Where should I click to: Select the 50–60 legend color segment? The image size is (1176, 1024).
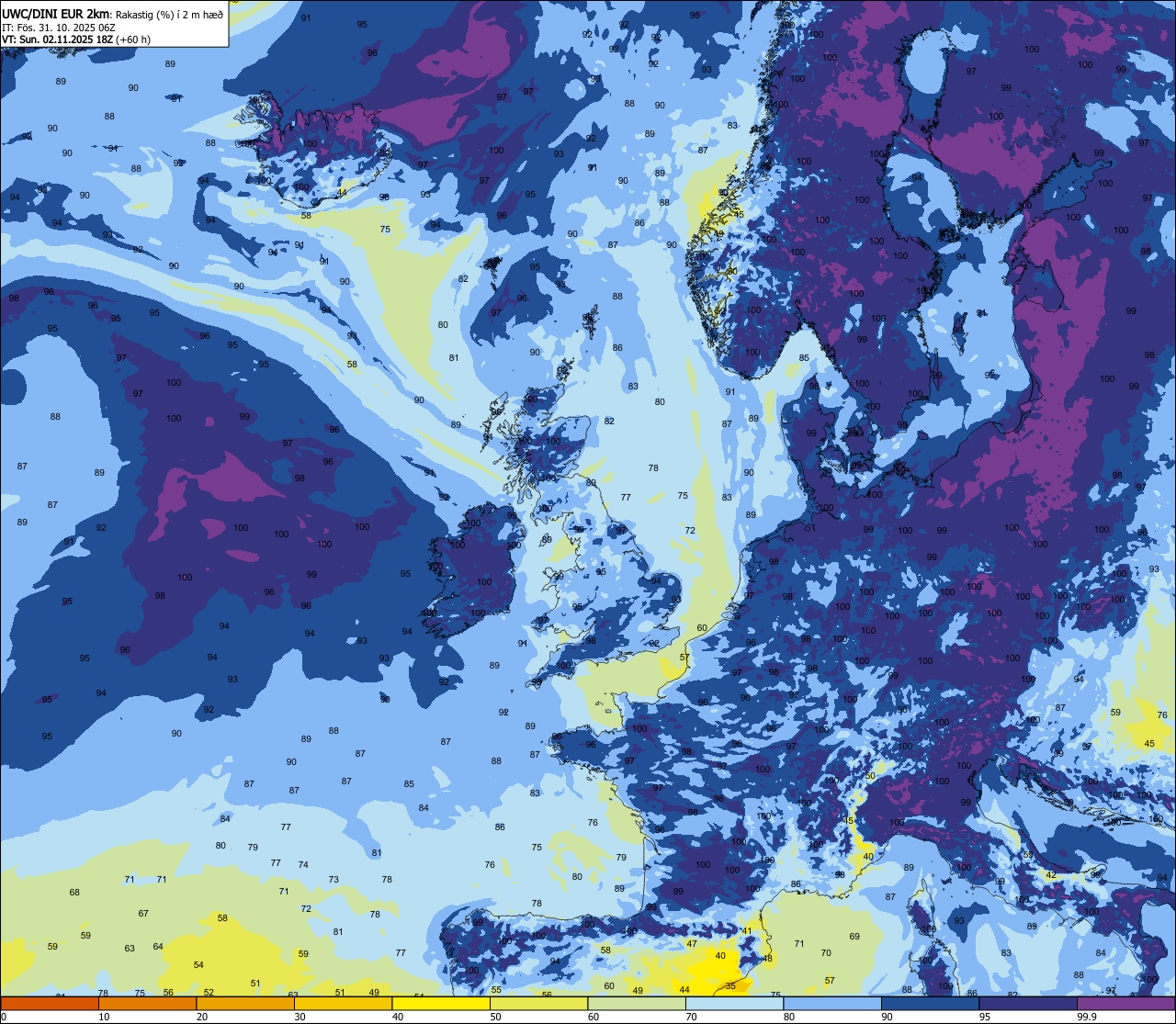tap(538, 1004)
